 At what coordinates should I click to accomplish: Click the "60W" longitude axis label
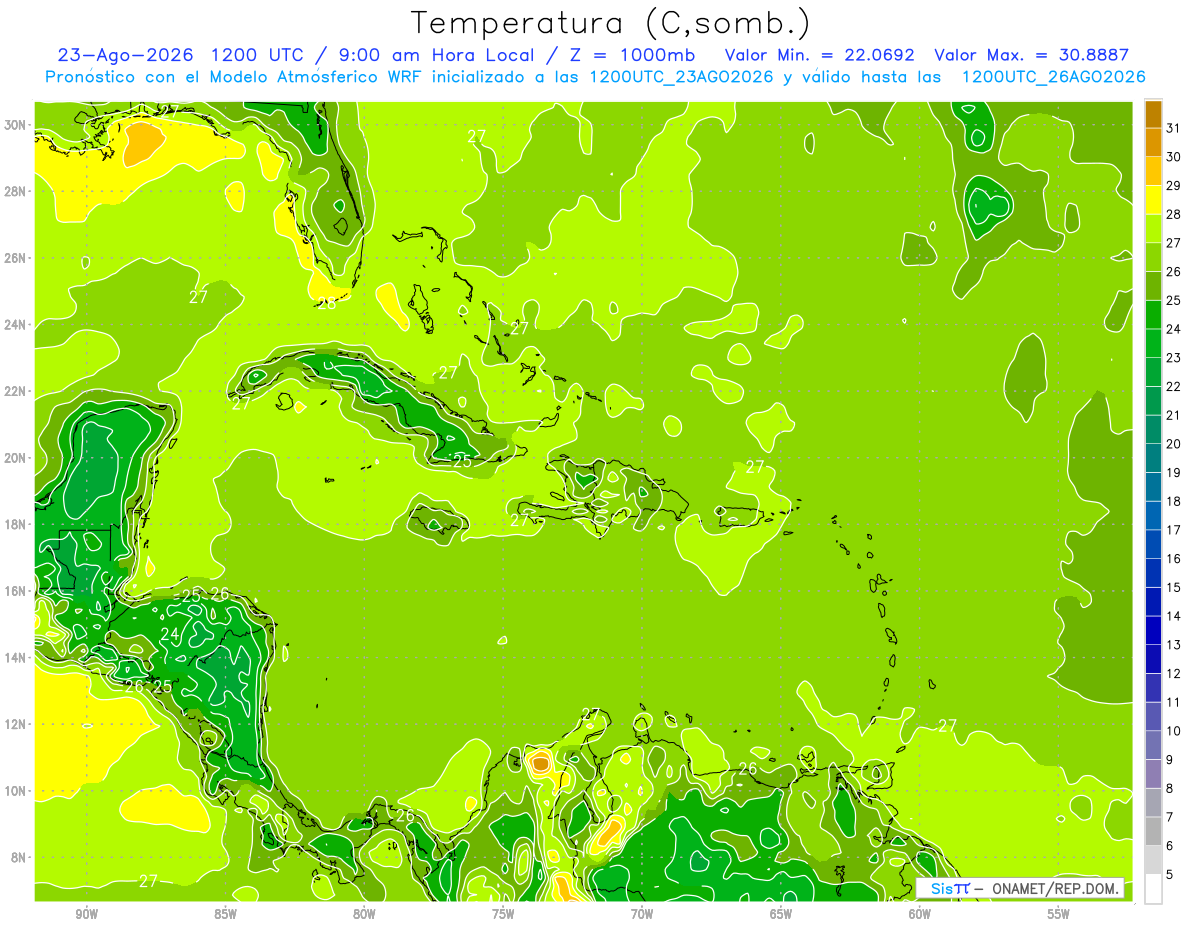point(920,914)
